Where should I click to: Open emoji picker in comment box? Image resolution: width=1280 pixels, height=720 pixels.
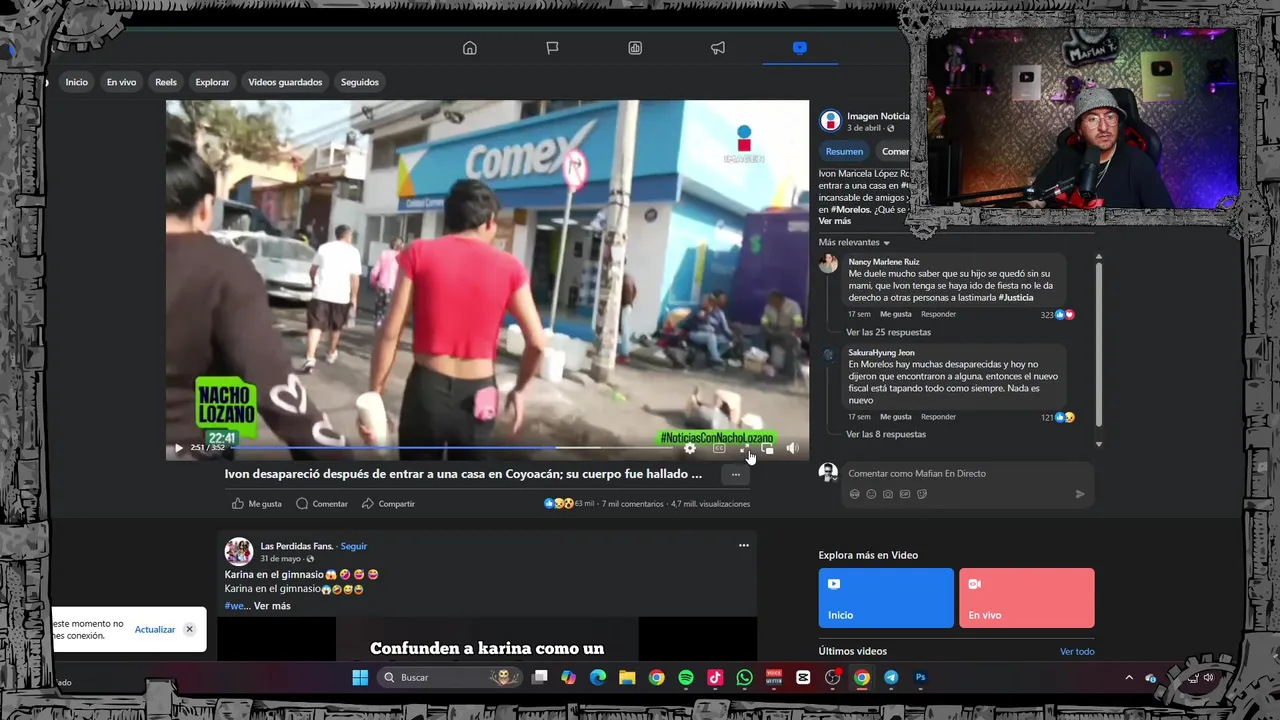pyautogui.click(x=871, y=494)
